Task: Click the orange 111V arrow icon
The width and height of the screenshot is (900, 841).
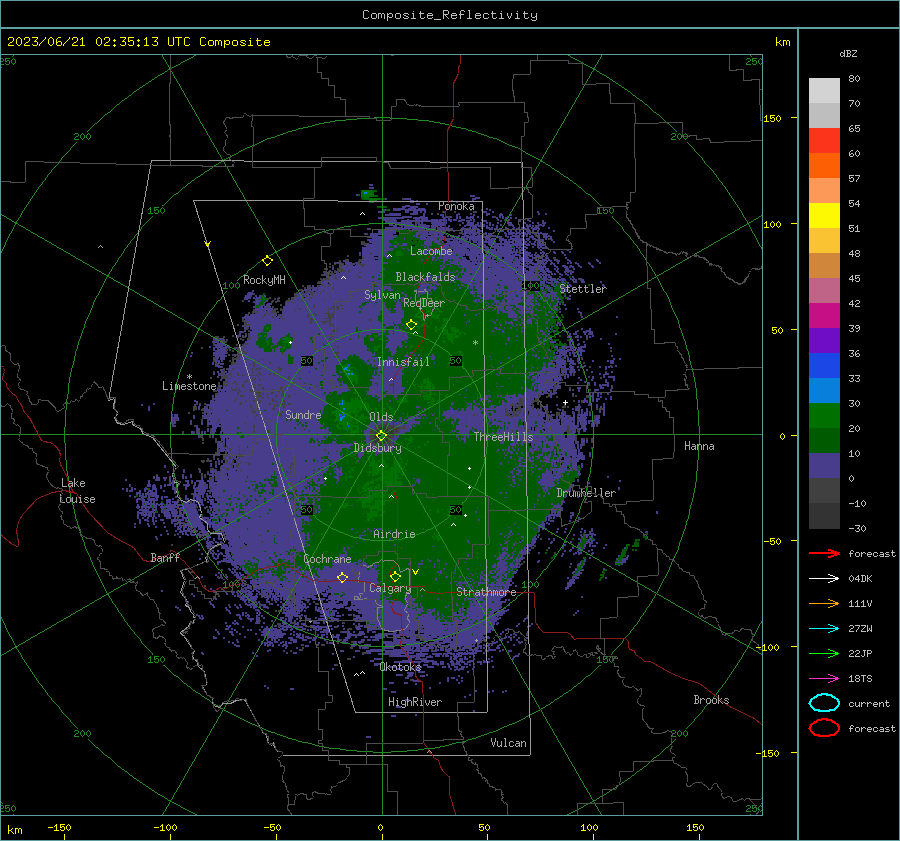Action: tap(824, 603)
